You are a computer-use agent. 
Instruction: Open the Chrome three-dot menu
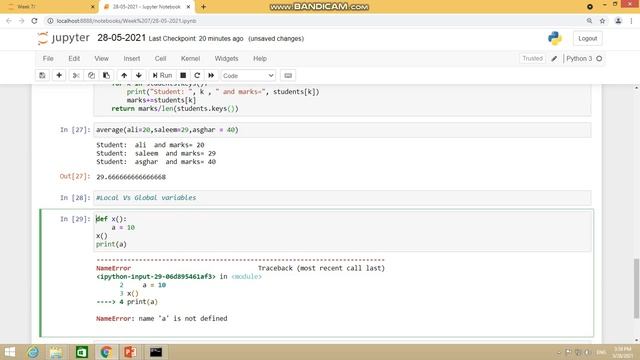(x=631, y=21)
